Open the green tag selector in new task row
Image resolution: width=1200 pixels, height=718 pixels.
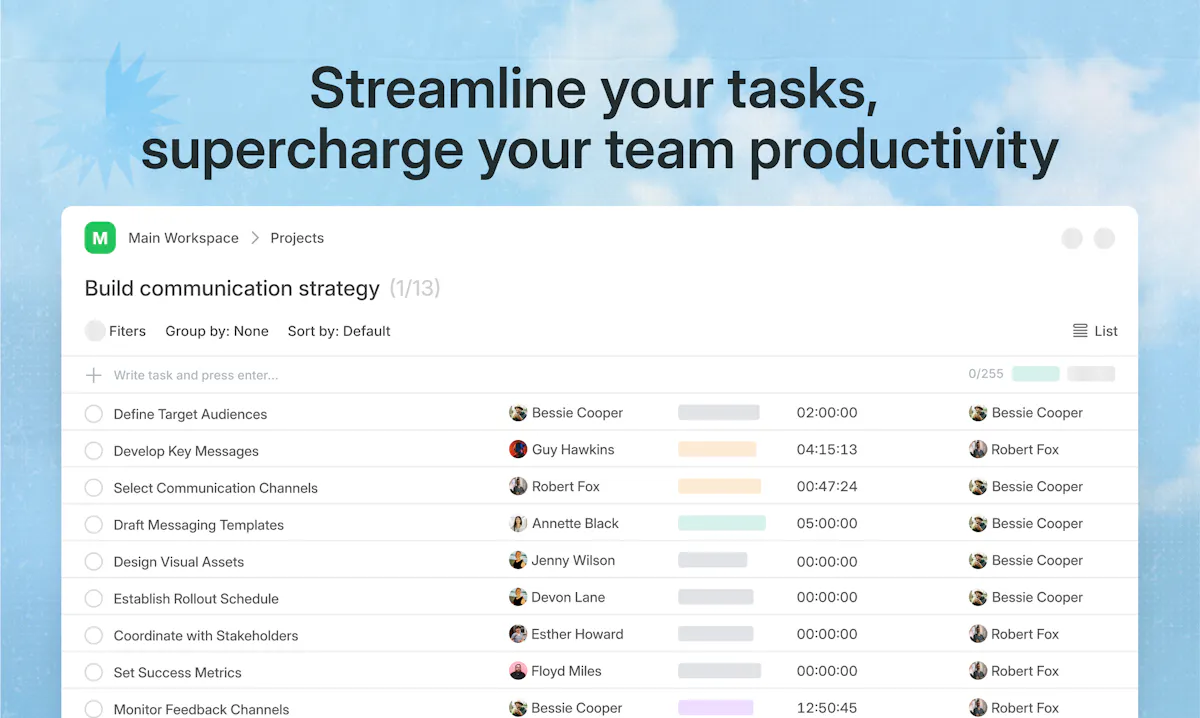tap(1036, 374)
